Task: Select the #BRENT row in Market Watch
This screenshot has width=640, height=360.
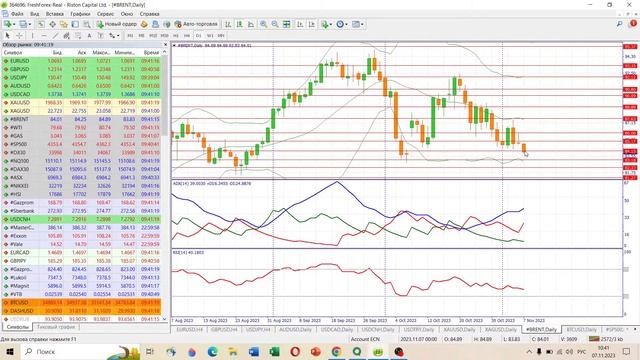Action: pos(82,119)
